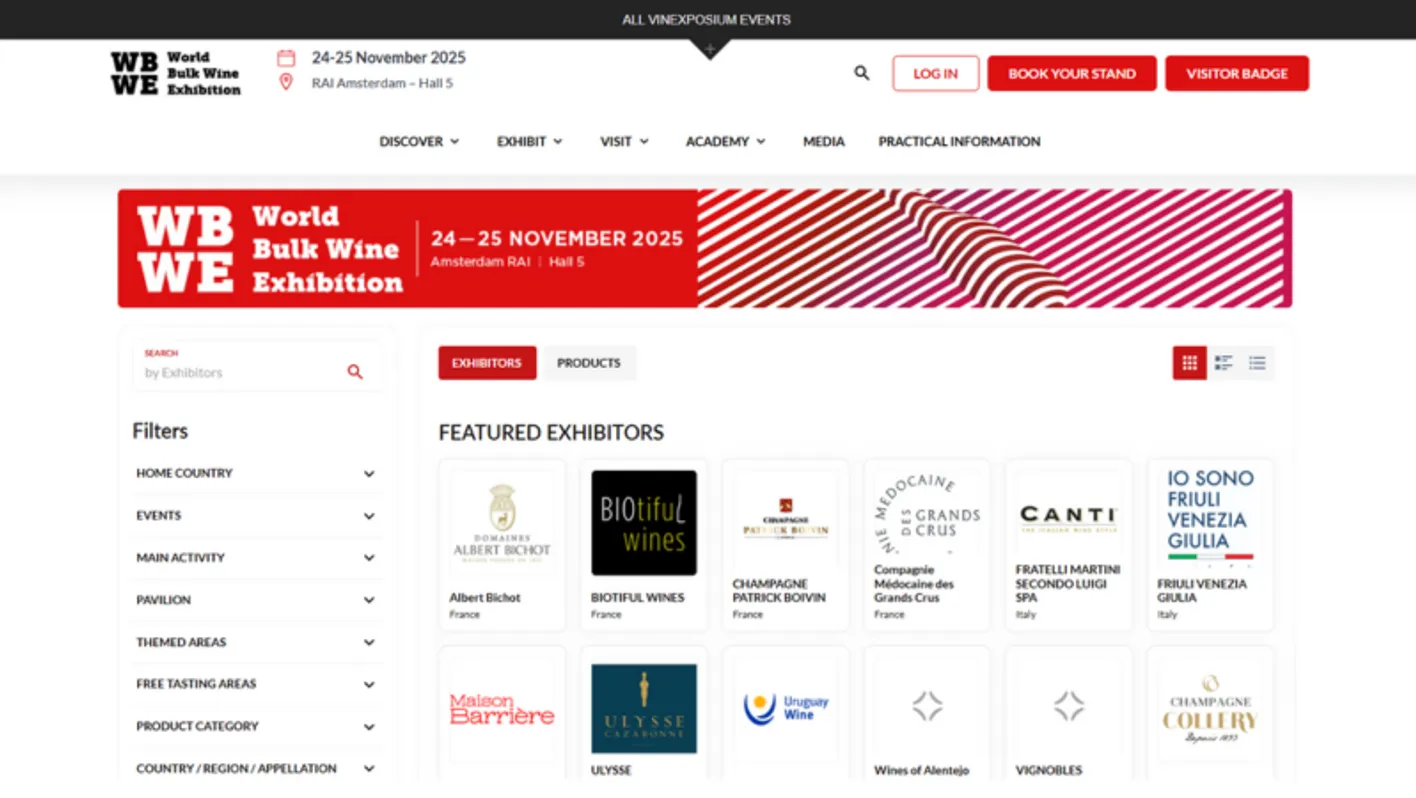1416x798 pixels.
Task: Expand the All Vinexposium Events plus arrow
Action: (709, 49)
